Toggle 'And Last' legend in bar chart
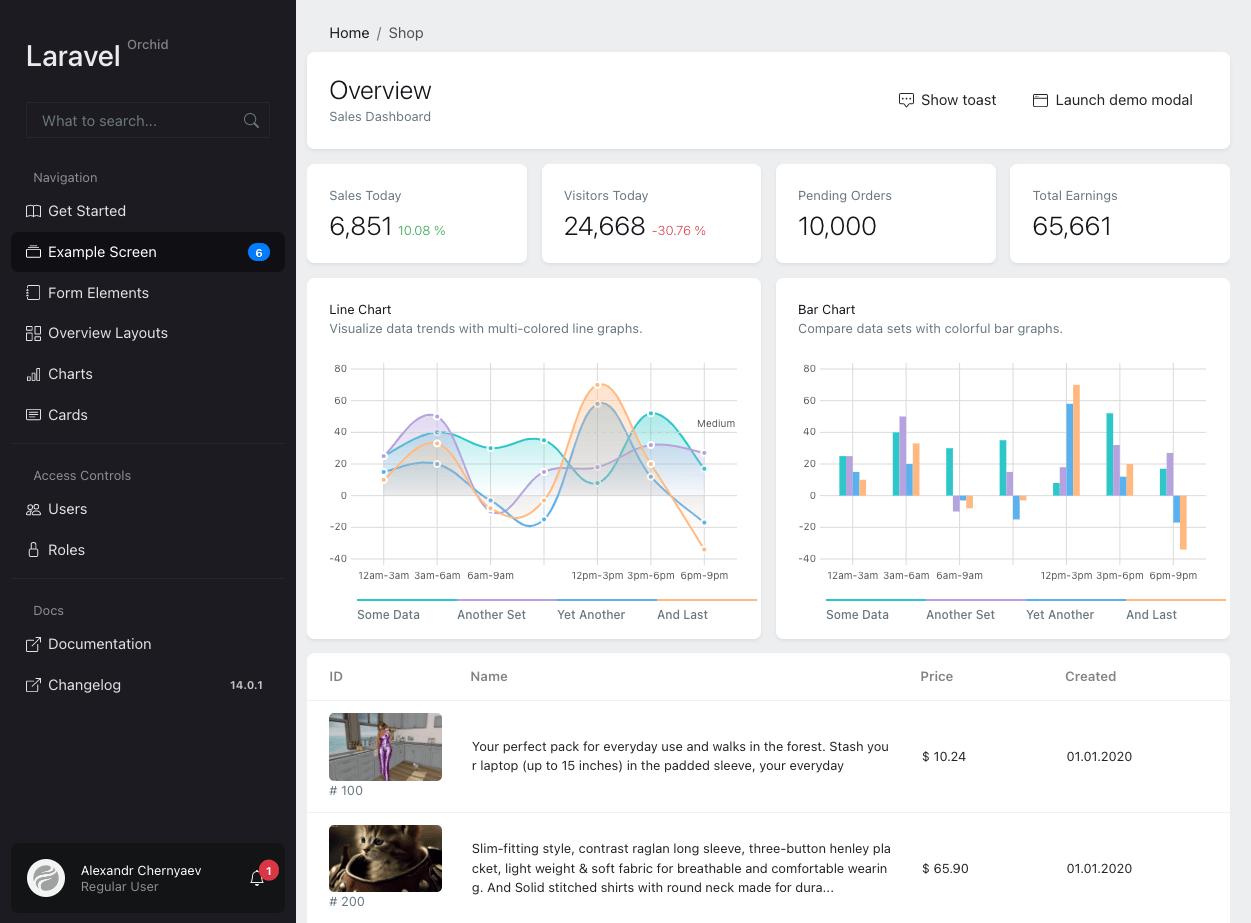 pos(1151,614)
